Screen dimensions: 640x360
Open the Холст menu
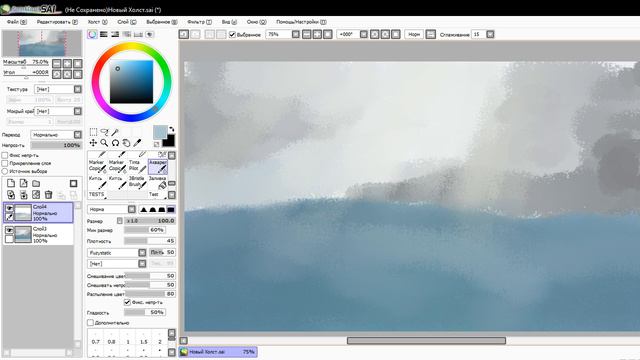coord(98,22)
